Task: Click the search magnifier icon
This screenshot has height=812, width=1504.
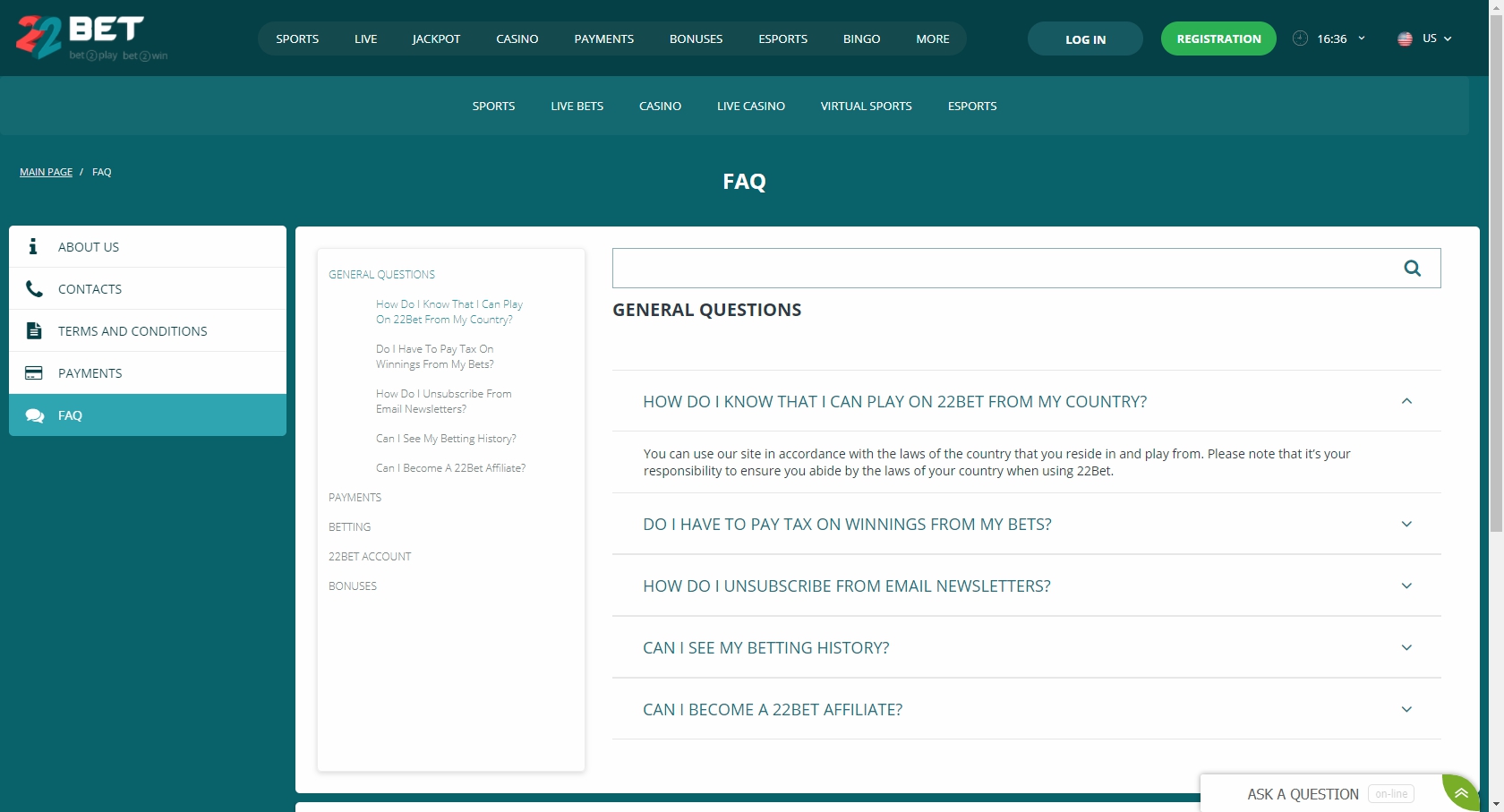Action: pos(1413,268)
